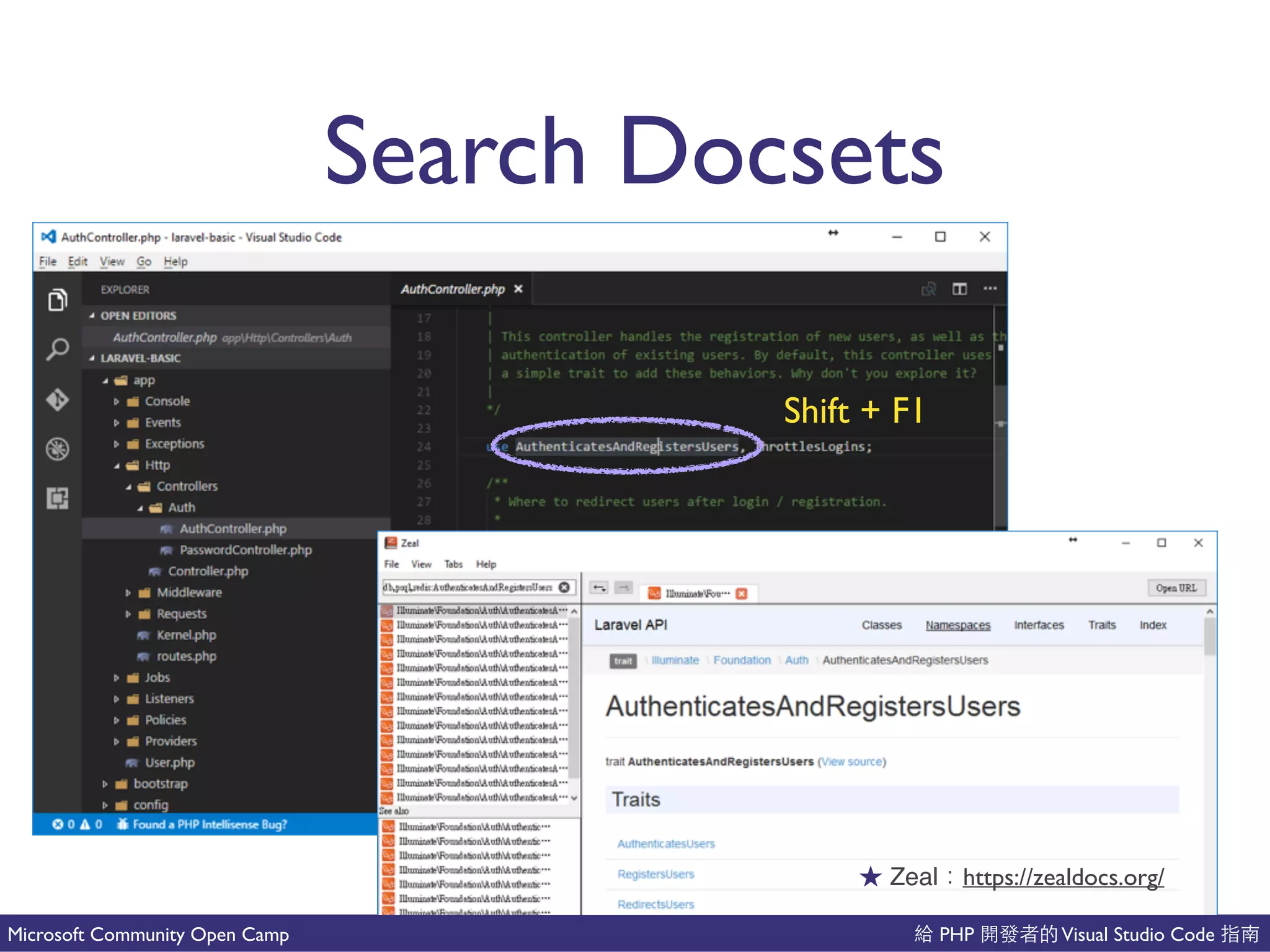The width and height of the screenshot is (1270, 952).
Task: Collapse the OPEN EDITORS section
Action: pos(92,315)
